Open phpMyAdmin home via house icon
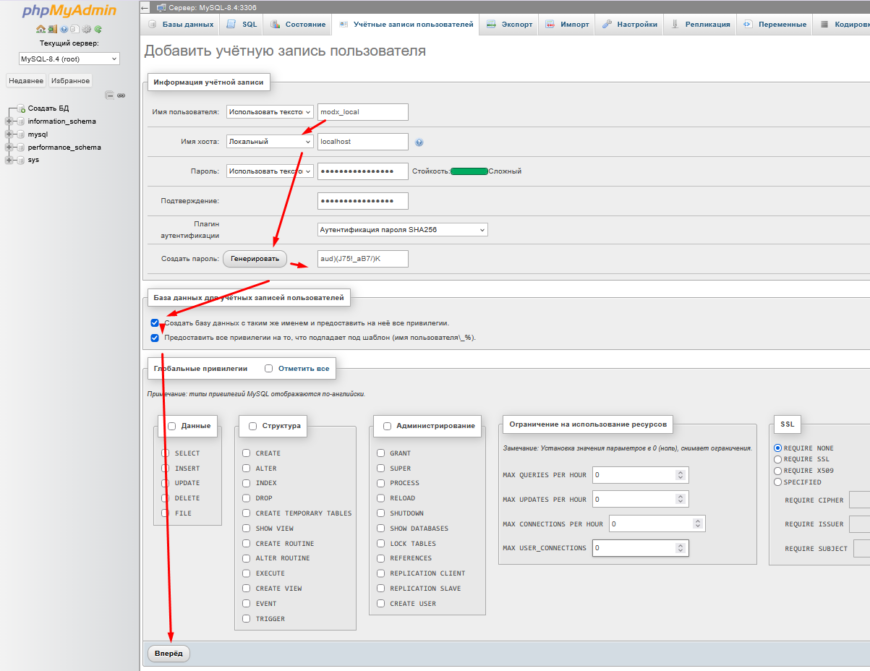870x671 pixels. point(41,29)
